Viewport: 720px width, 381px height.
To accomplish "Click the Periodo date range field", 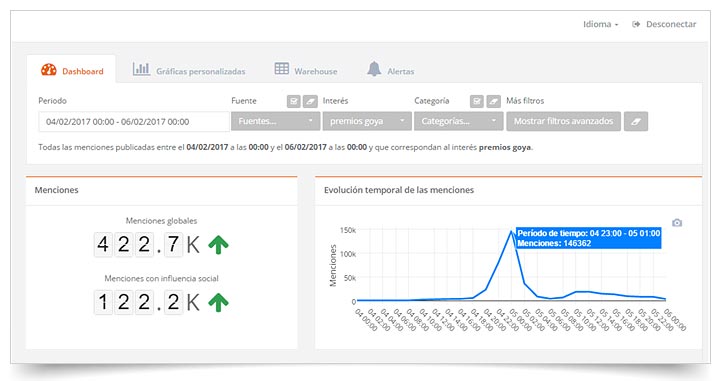I will (x=134, y=122).
